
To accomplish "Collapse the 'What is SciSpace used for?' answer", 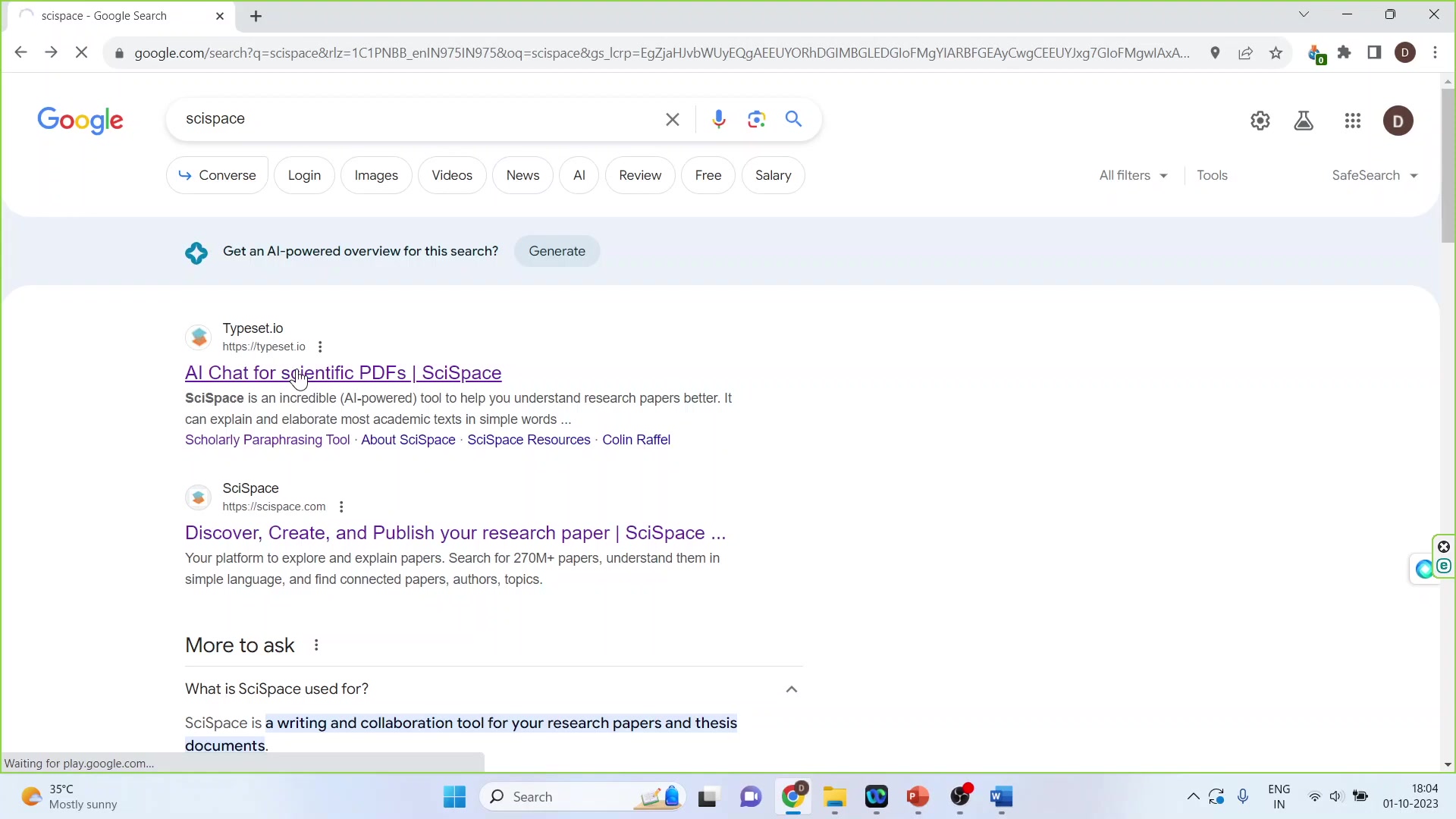I will [791, 689].
